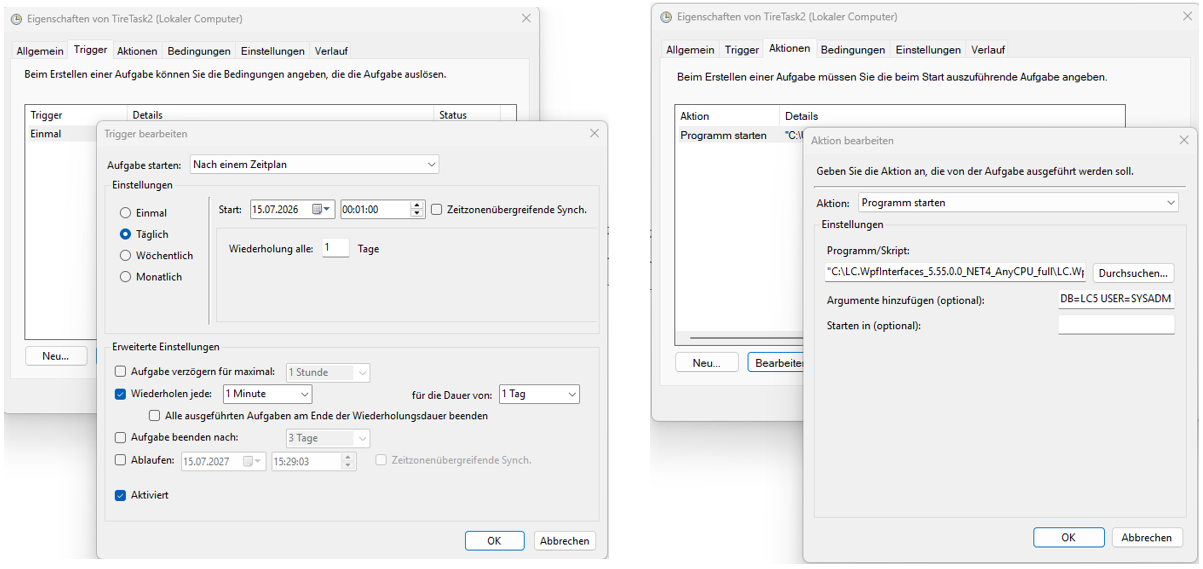1203x569 pixels.
Task: Choose the Monatlich radio option
Action: [125, 277]
